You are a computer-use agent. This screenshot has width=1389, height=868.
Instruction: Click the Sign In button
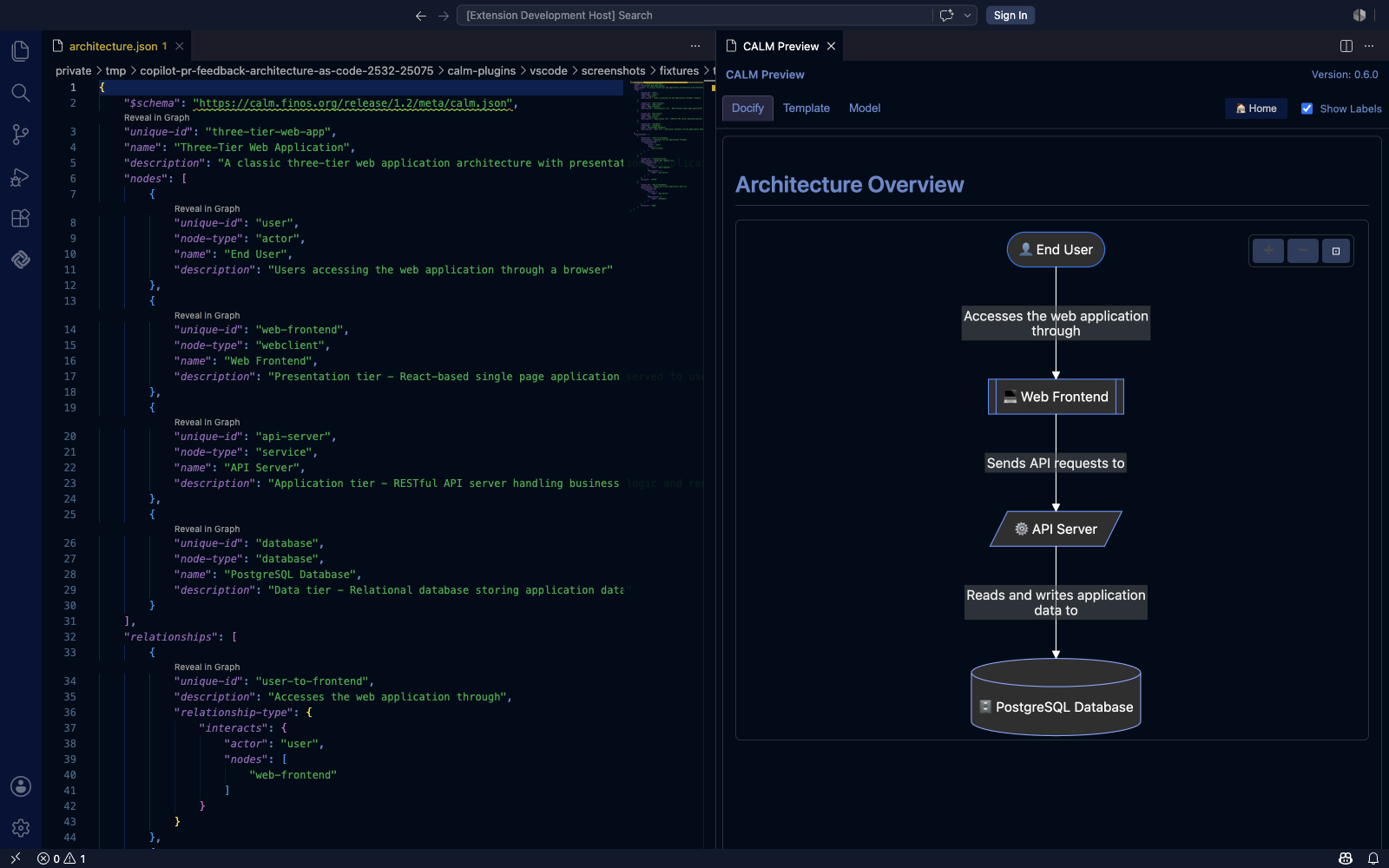[x=1010, y=16]
